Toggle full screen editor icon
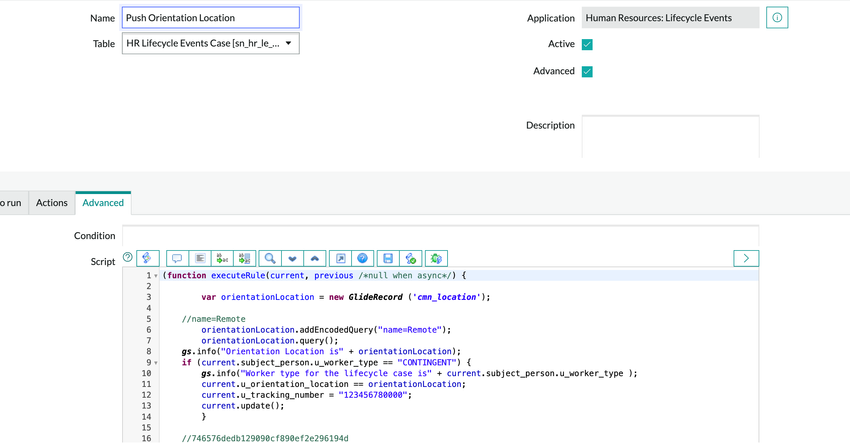Screen dimensions: 850x443 [340, 259]
